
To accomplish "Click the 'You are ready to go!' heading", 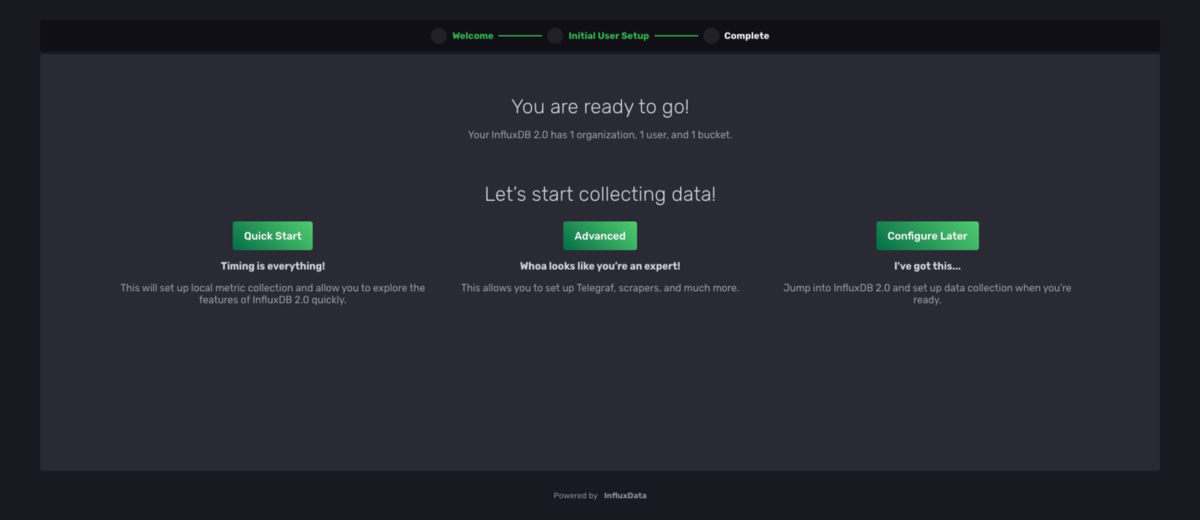I will (600, 107).
